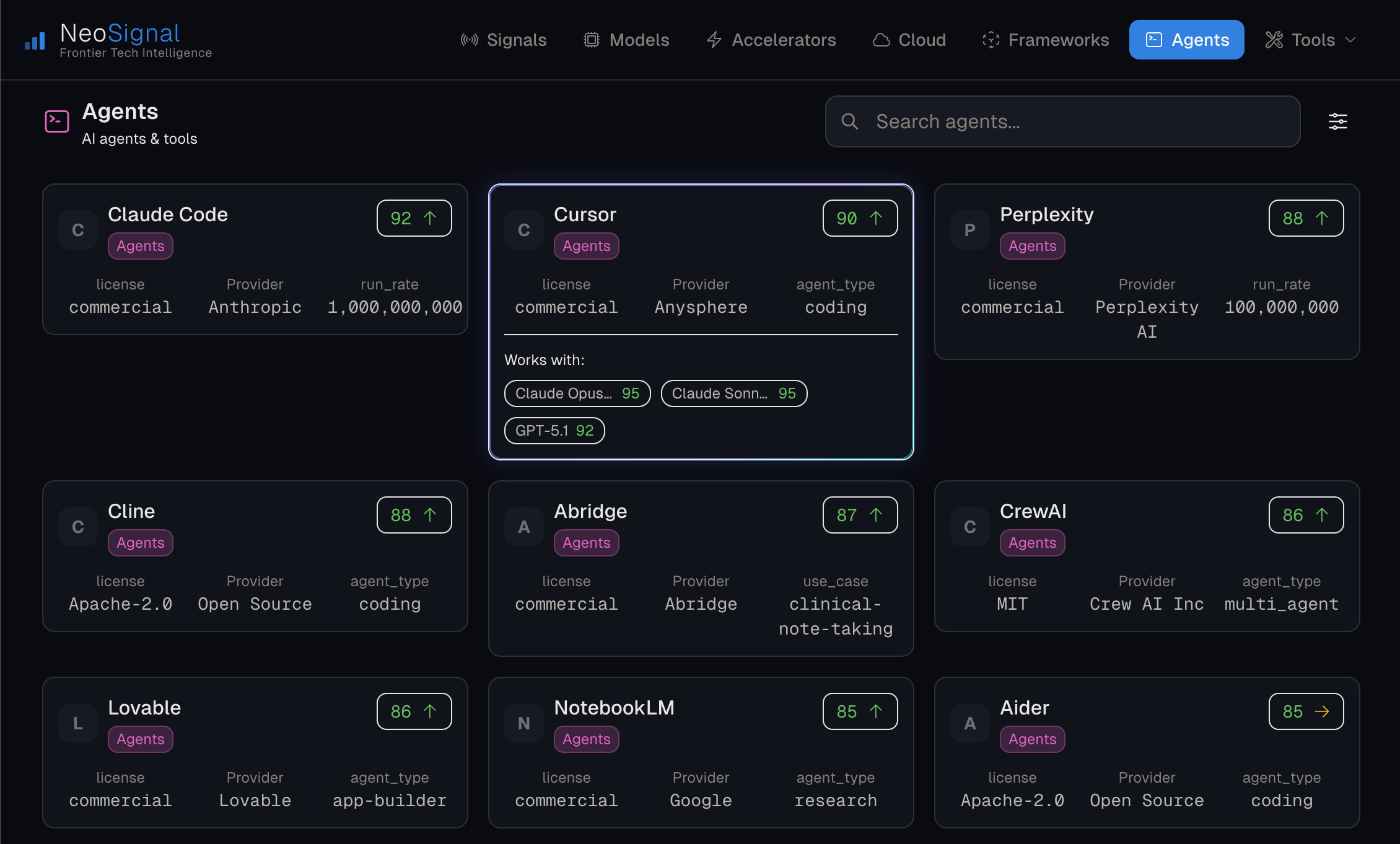Click the GPT-5.1 92 model chip
This screenshot has width=1400, height=844.
(x=554, y=431)
